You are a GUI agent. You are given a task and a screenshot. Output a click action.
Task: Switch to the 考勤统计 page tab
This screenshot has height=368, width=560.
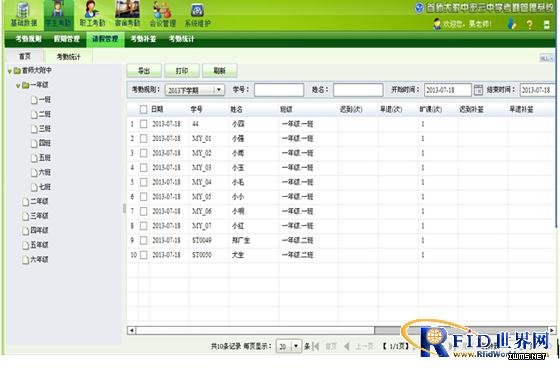(x=69, y=57)
